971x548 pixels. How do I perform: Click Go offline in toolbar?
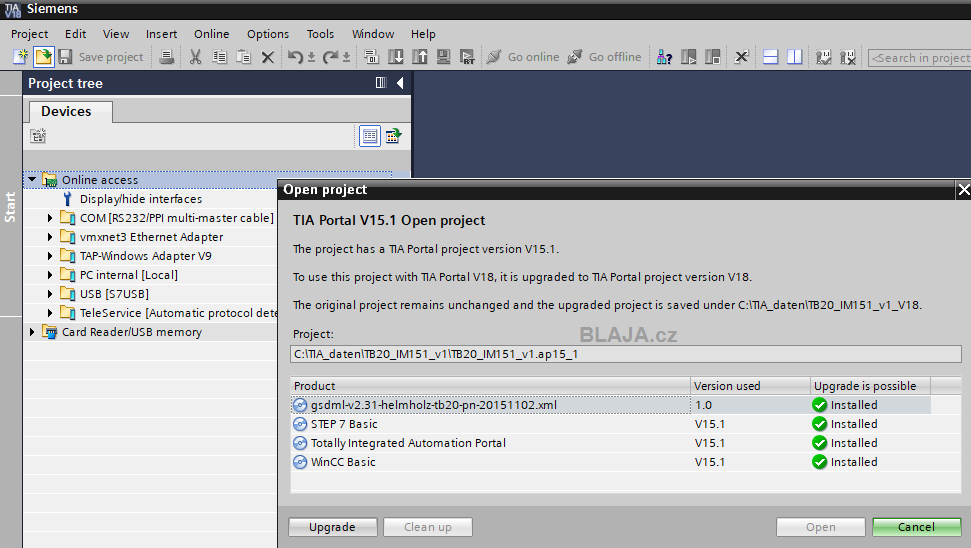[x=604, y=57]
